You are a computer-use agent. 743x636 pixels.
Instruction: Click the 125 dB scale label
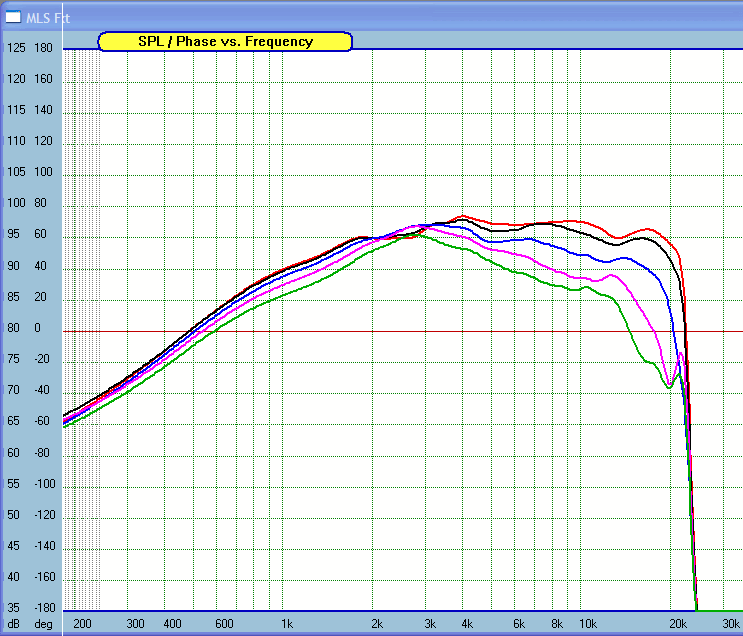(x=16, y=48)
